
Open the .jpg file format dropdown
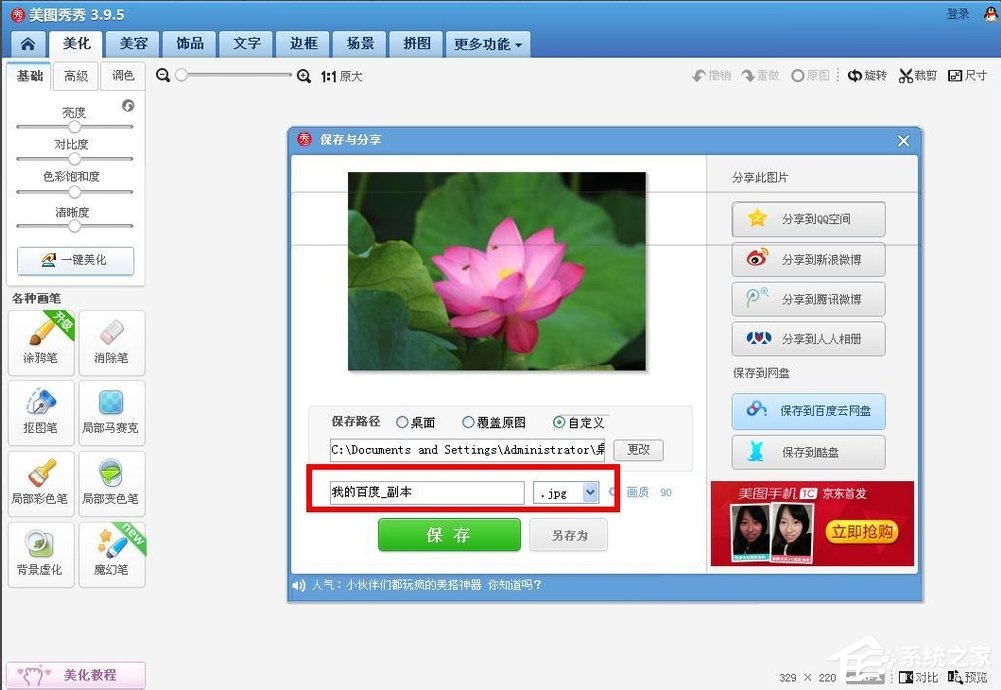tap(571, 492)
